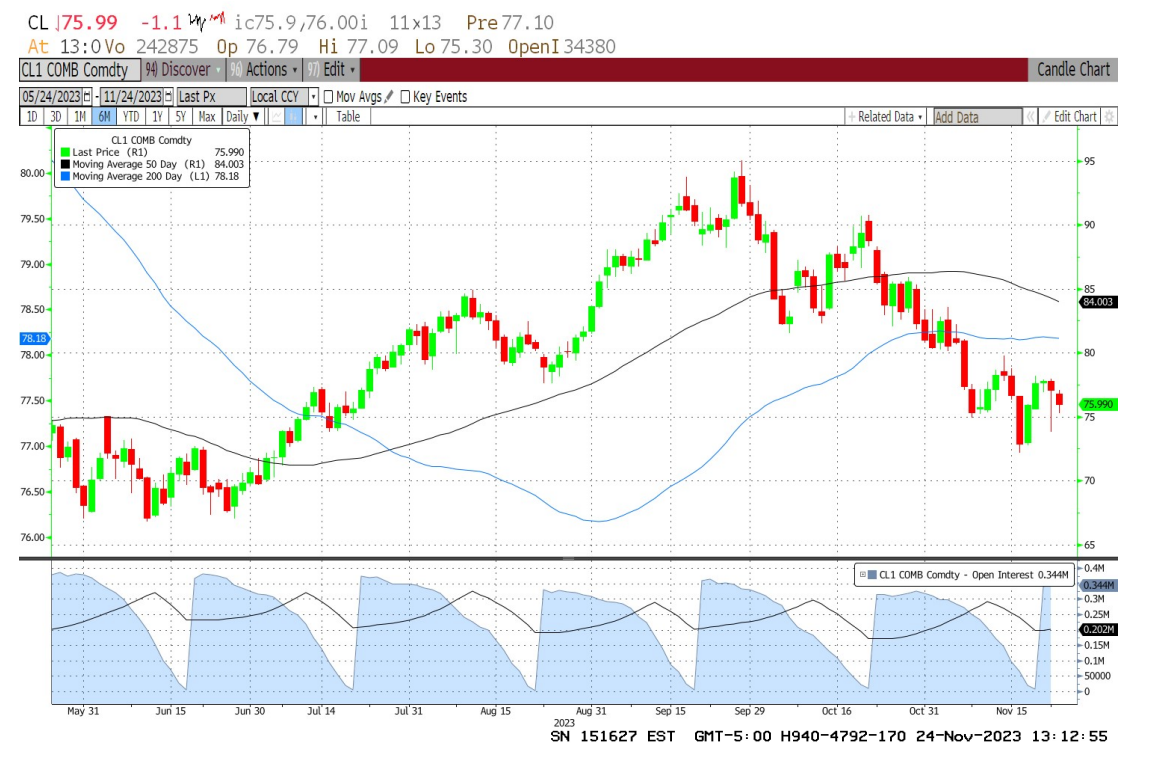This screenshot has height=767, width=1149.
Task: Click the 'Jul 14' date axis label
Action: 321,711
